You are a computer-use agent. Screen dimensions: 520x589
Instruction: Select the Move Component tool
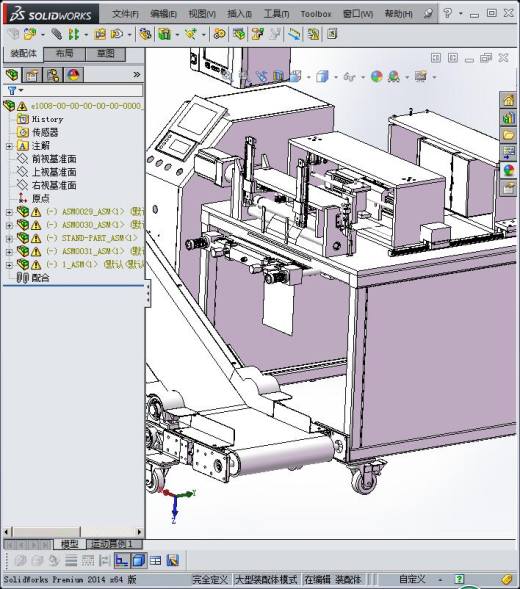click(x=117, y=34)
